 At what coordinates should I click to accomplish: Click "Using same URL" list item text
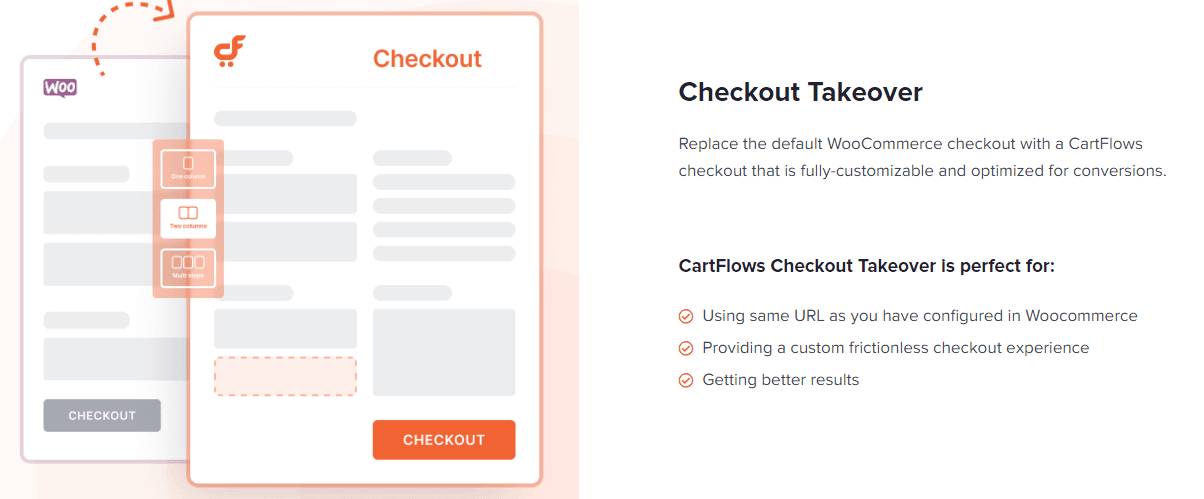coord(920,316)
